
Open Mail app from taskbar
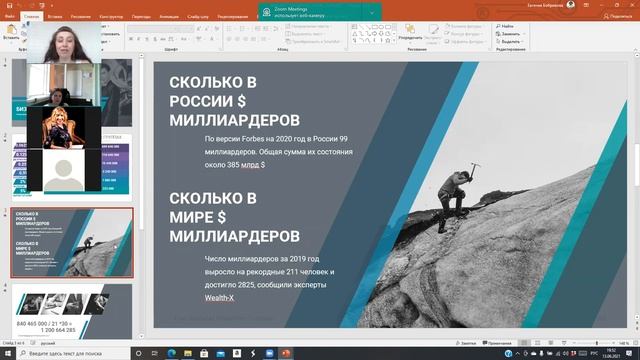(x=220, y=353)
